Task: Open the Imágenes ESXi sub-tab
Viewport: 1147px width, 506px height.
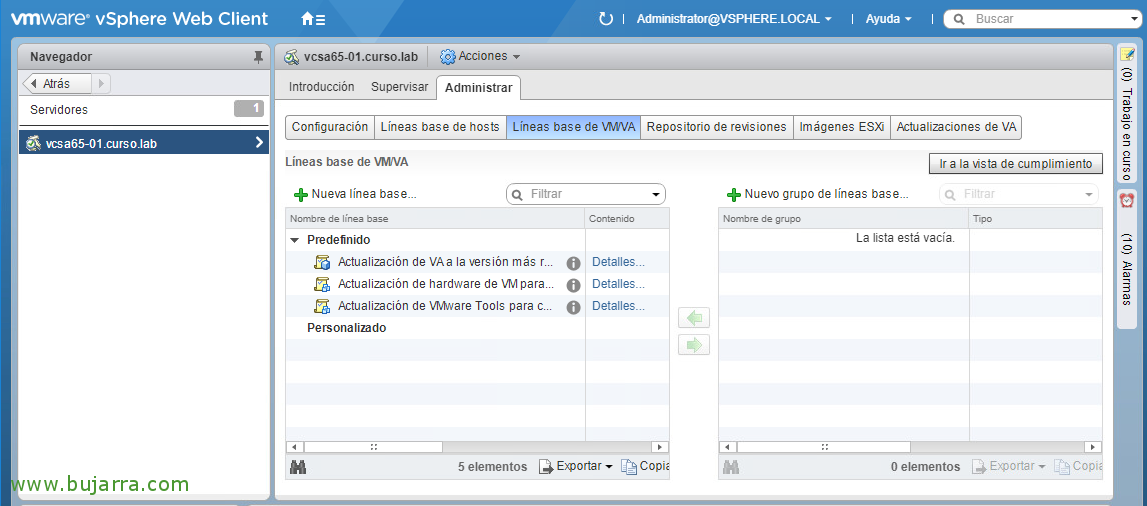Action: (x=842, y=127)
